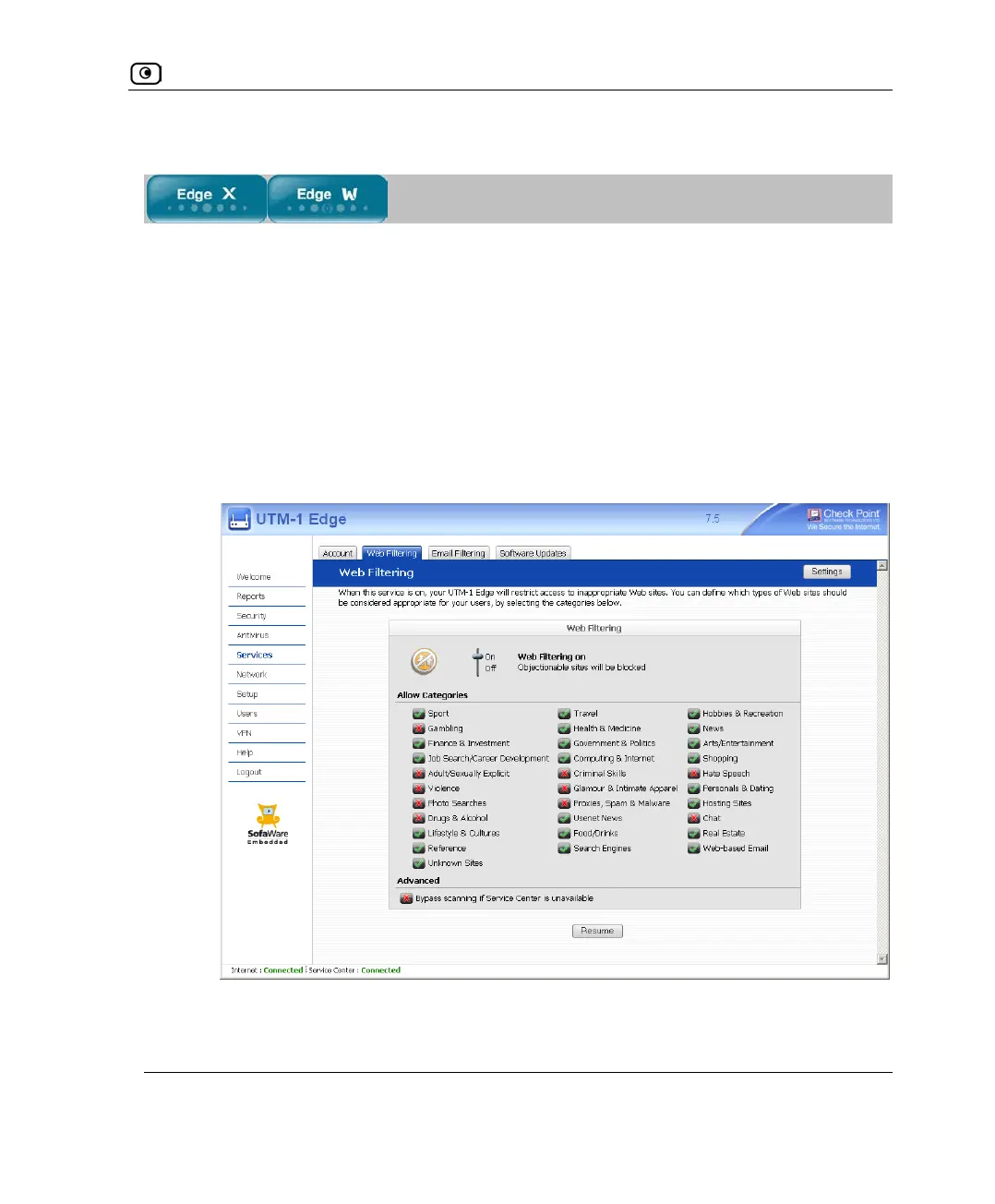This screenshot has height=1204, width=995.
Task: Allow the Gambling category
Action: coord(418,728)
